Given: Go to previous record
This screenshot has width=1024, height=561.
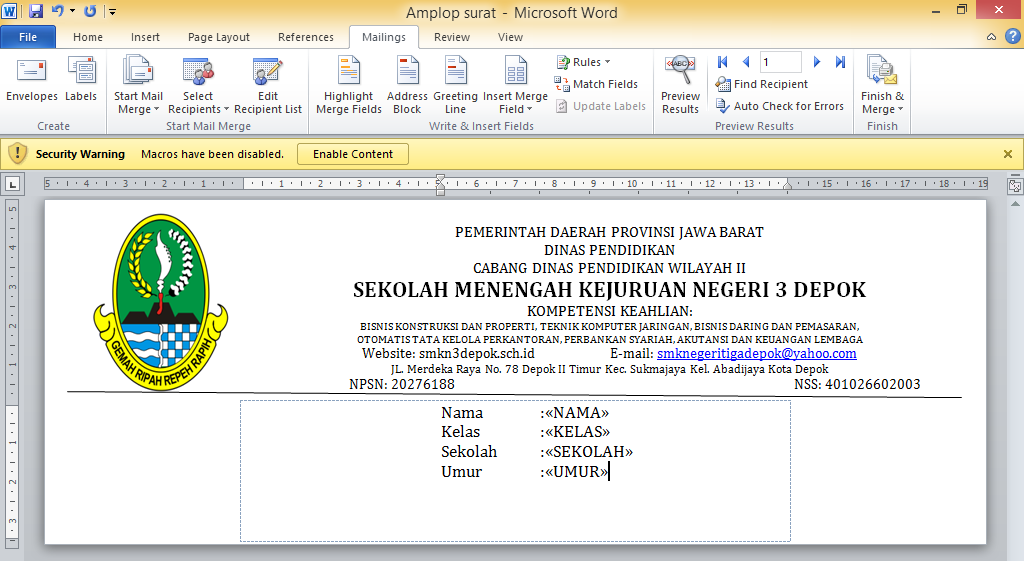Looking at the screenshot, I should coord(746,62).
